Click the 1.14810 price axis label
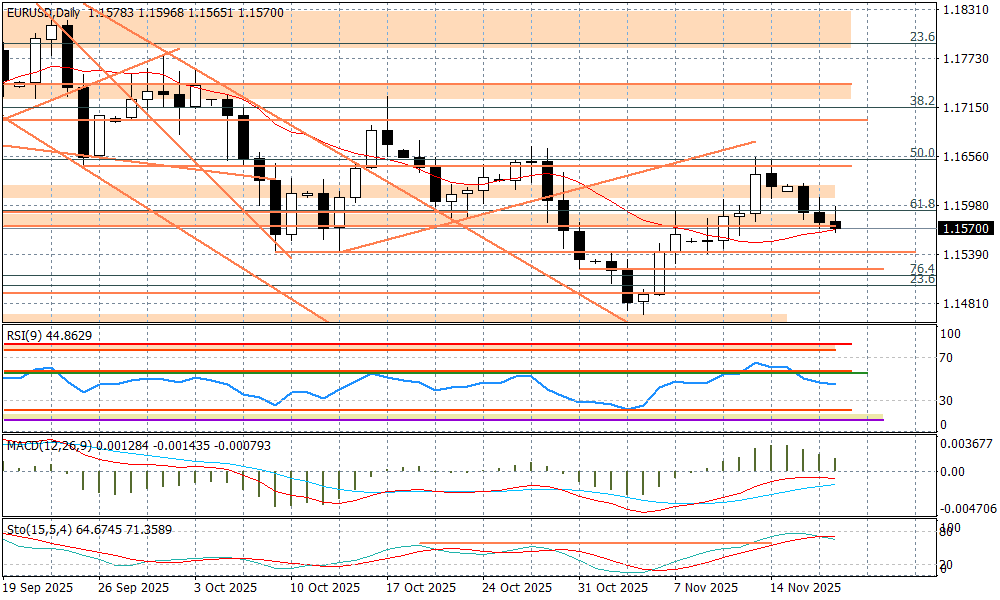 point(966,303)
